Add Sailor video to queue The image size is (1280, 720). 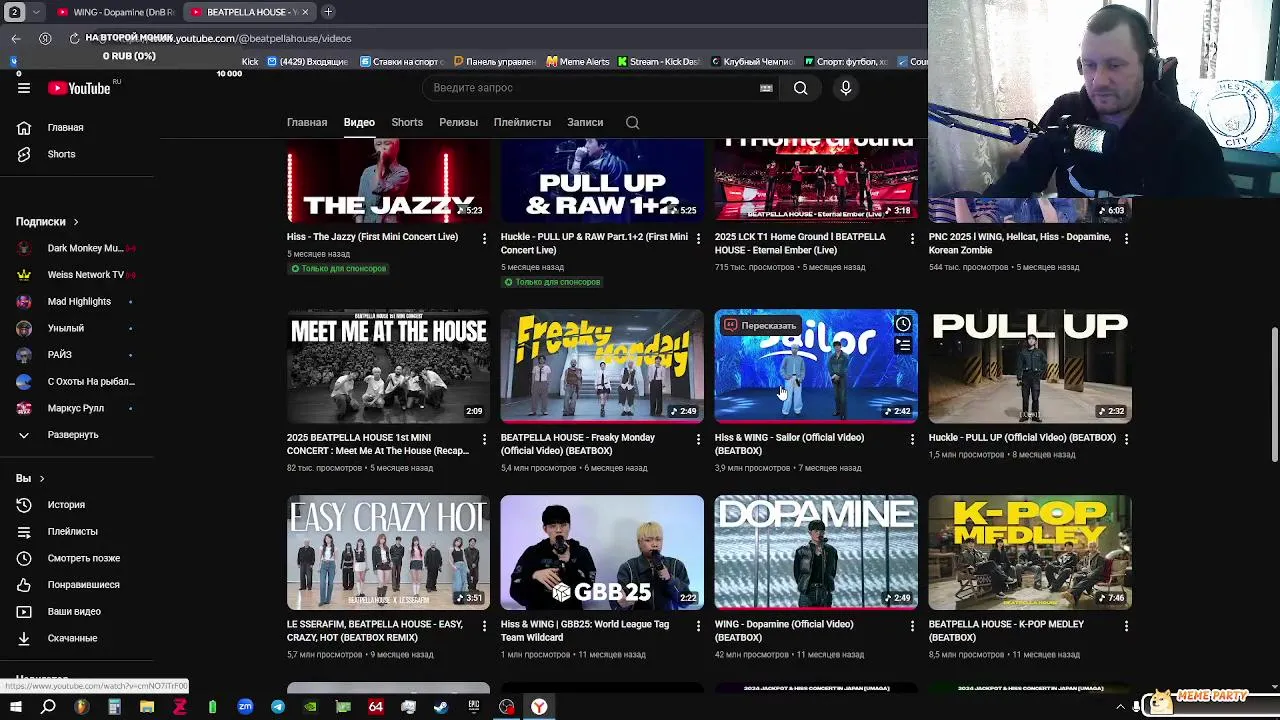(x=903, y=345)
